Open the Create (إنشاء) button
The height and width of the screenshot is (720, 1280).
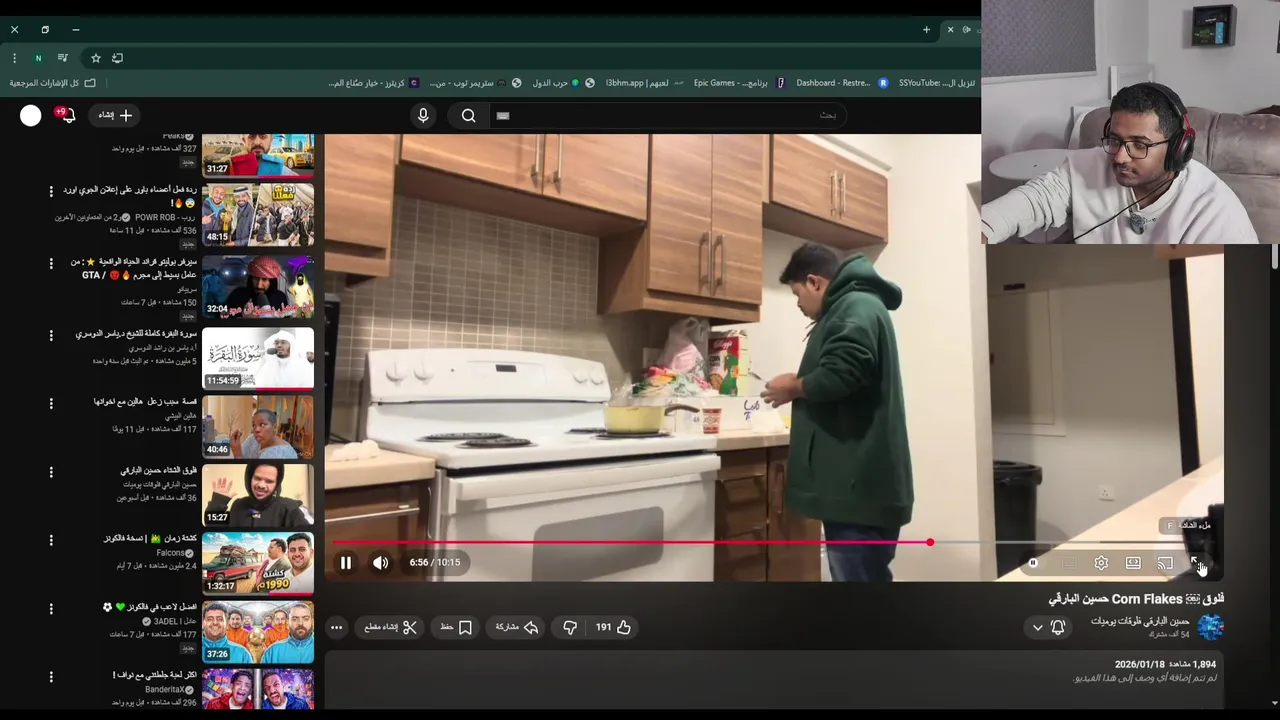[115, 115]
